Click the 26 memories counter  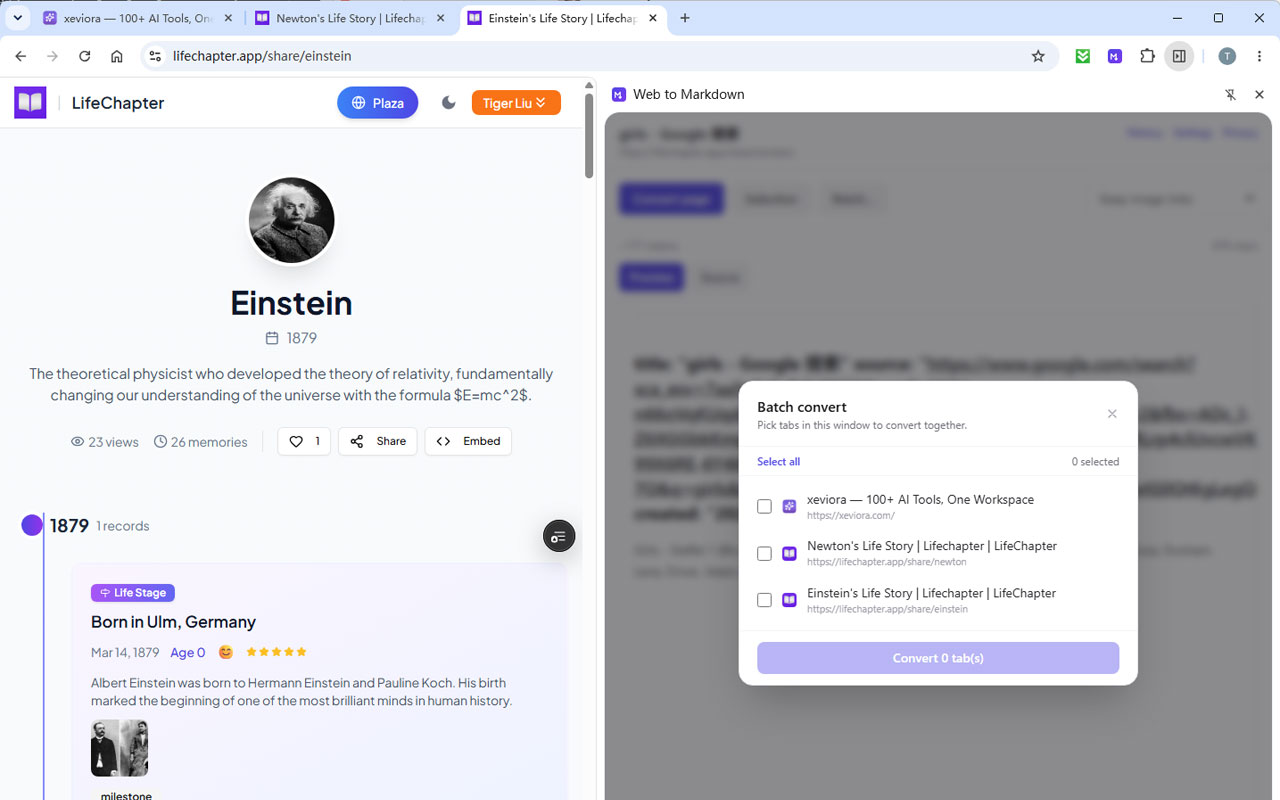[200, 442]
